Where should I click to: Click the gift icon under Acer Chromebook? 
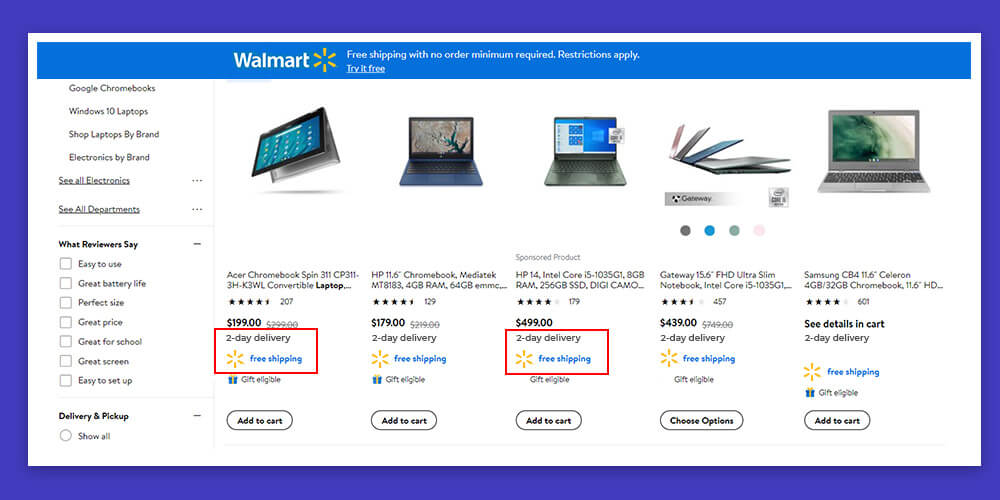coord(233,379)
